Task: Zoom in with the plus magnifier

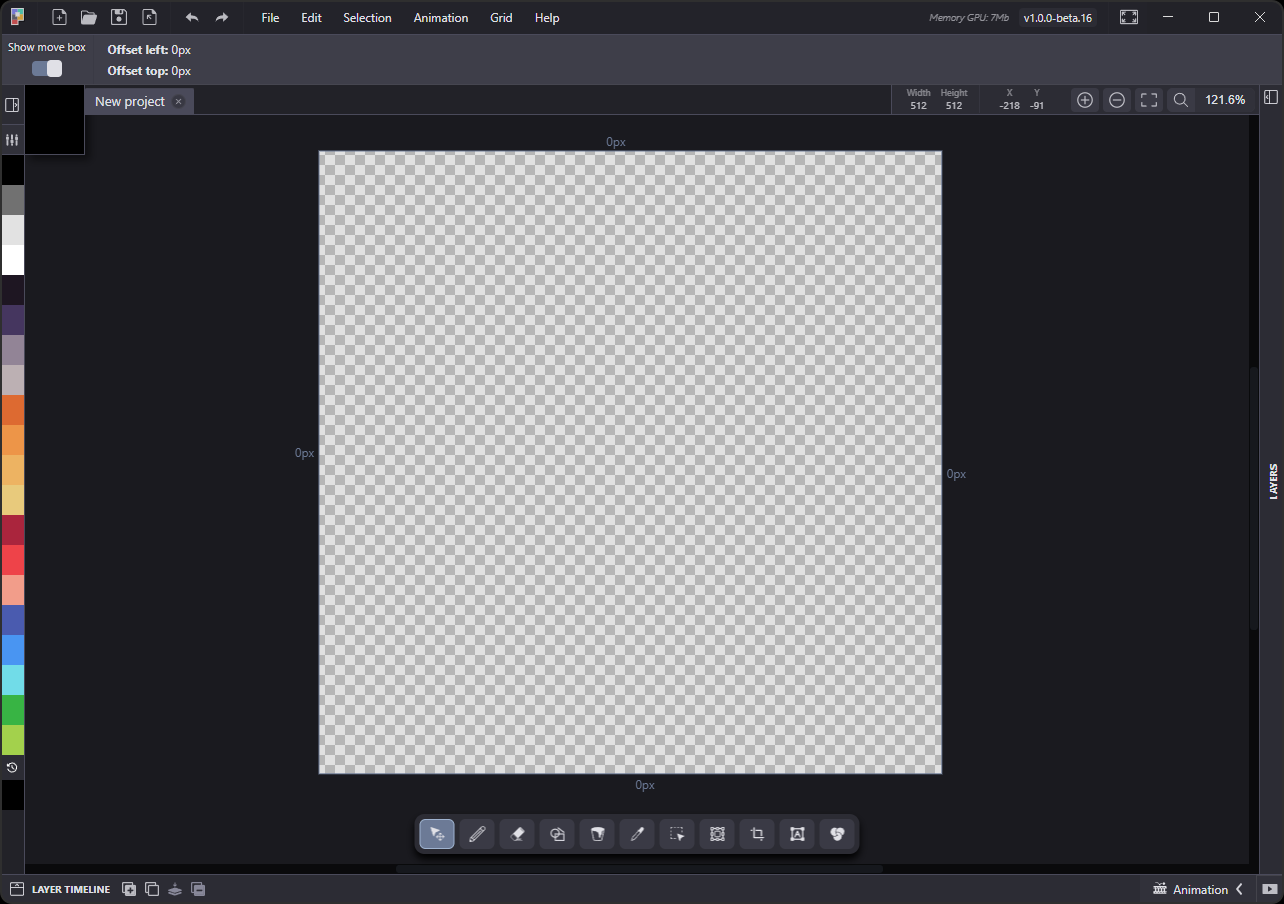Action: pyautogui.click(x=1085, y=100)
